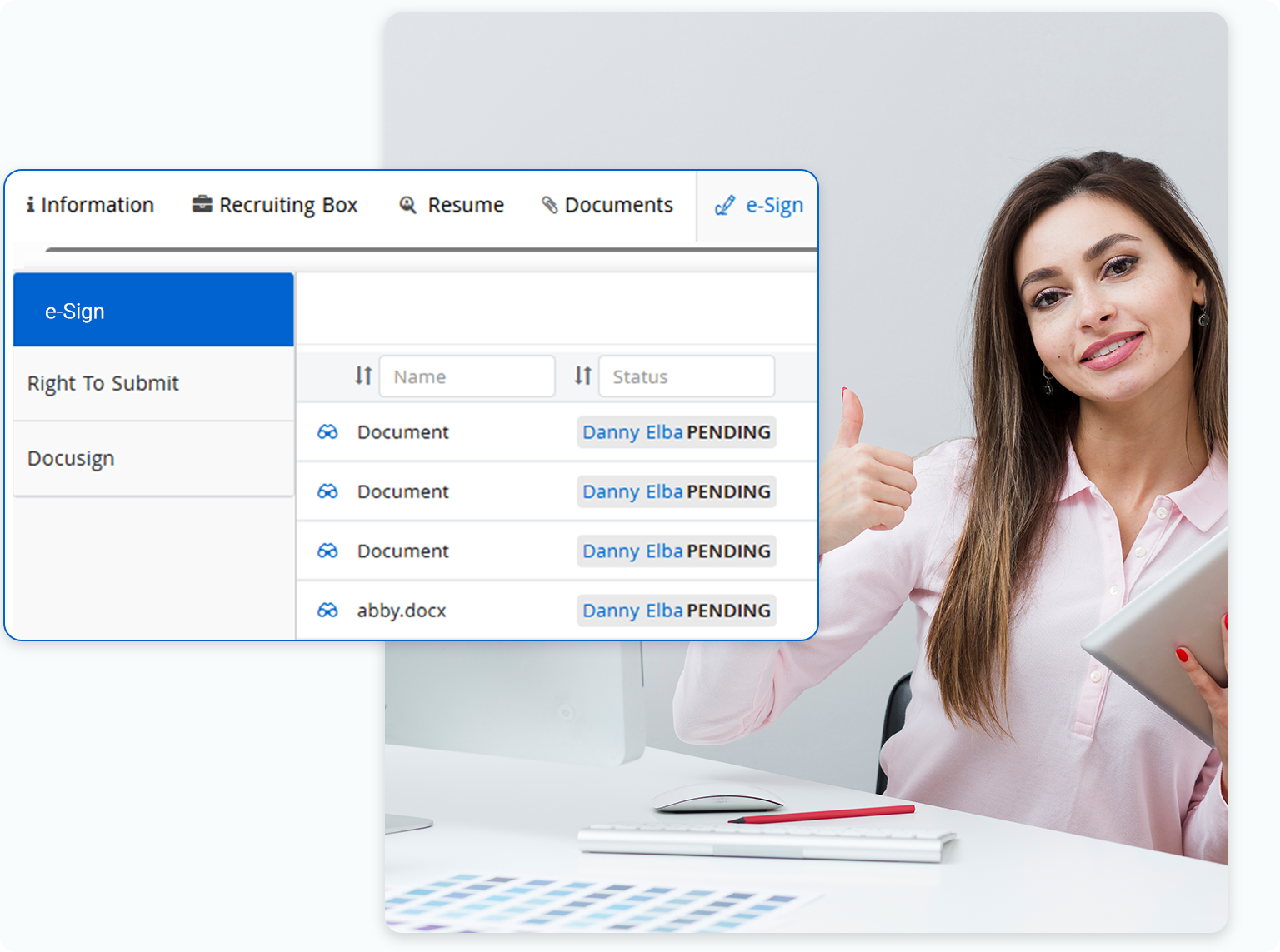Open Danny Elba link in abby.docx row

click(632, 611)
